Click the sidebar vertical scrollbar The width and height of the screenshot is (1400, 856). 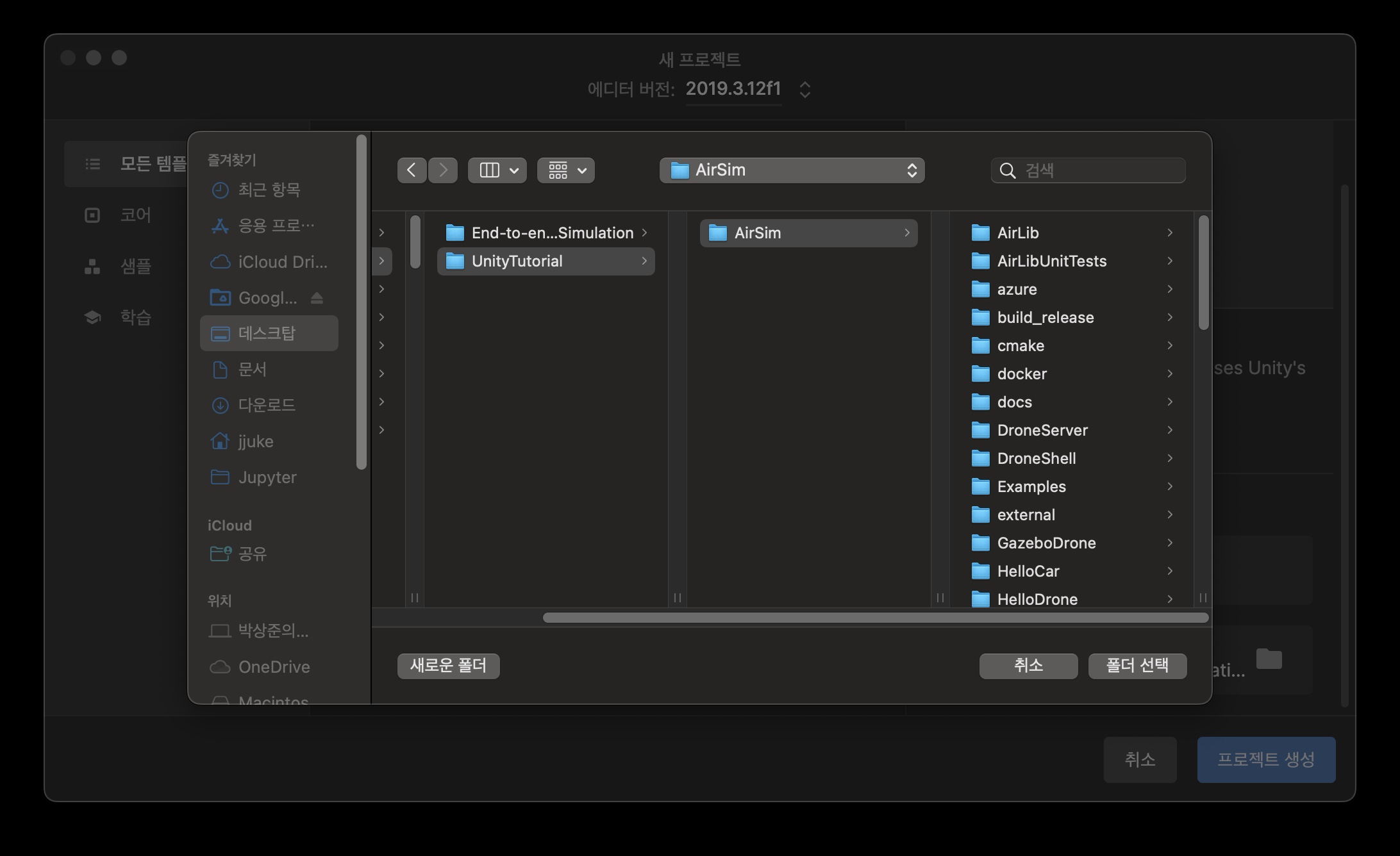[362, 302]
